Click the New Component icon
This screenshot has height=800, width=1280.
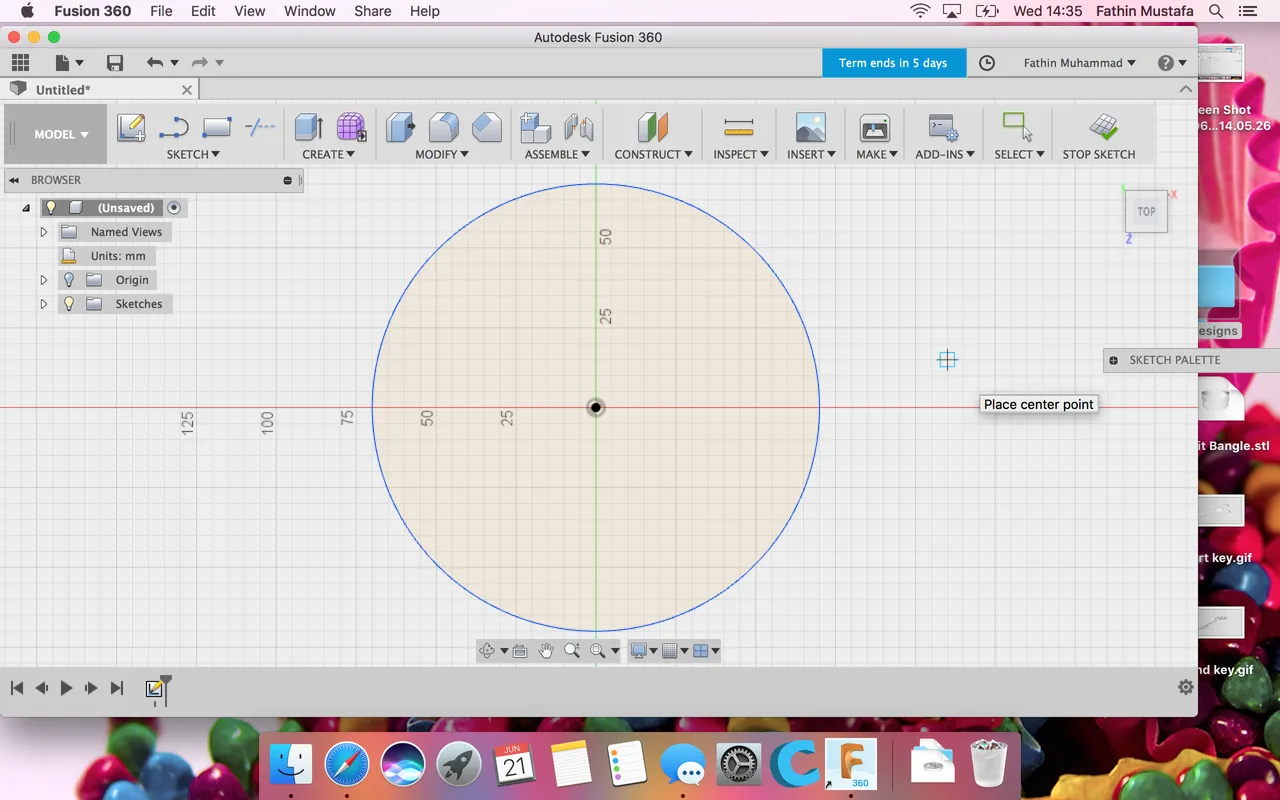tap(536, 127)
